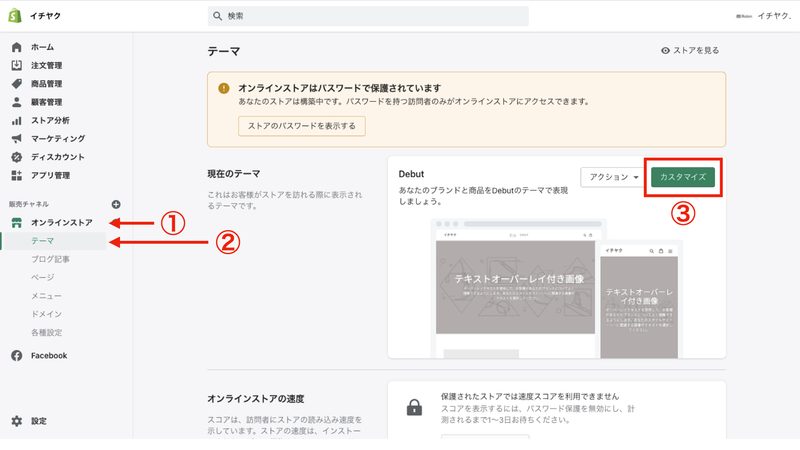Viewport: 800px width, 450px height.
Task: Open 注文管理 in the sidebar
Action: (x=46, y=65)
